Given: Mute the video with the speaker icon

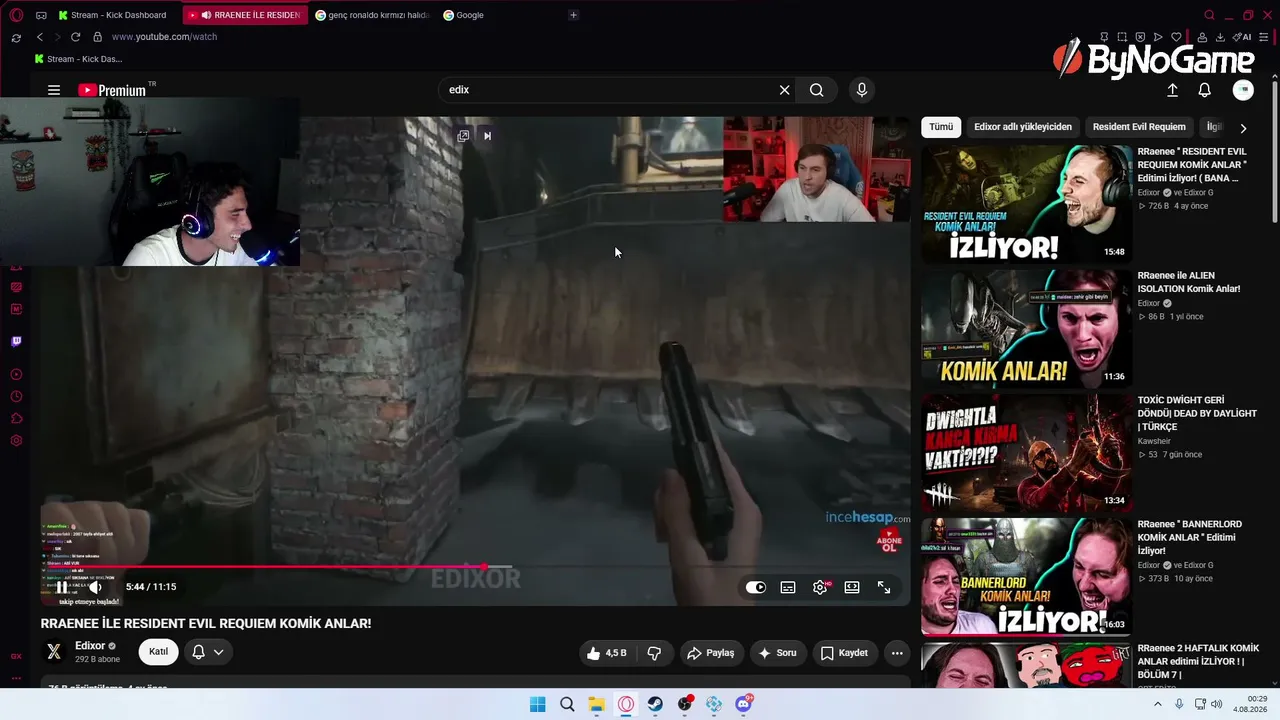Looking at the screenshot, I should point(96,587).
